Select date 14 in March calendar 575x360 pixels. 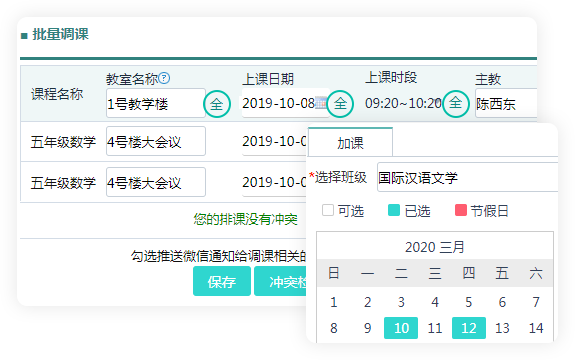click(x=536, y=328)
